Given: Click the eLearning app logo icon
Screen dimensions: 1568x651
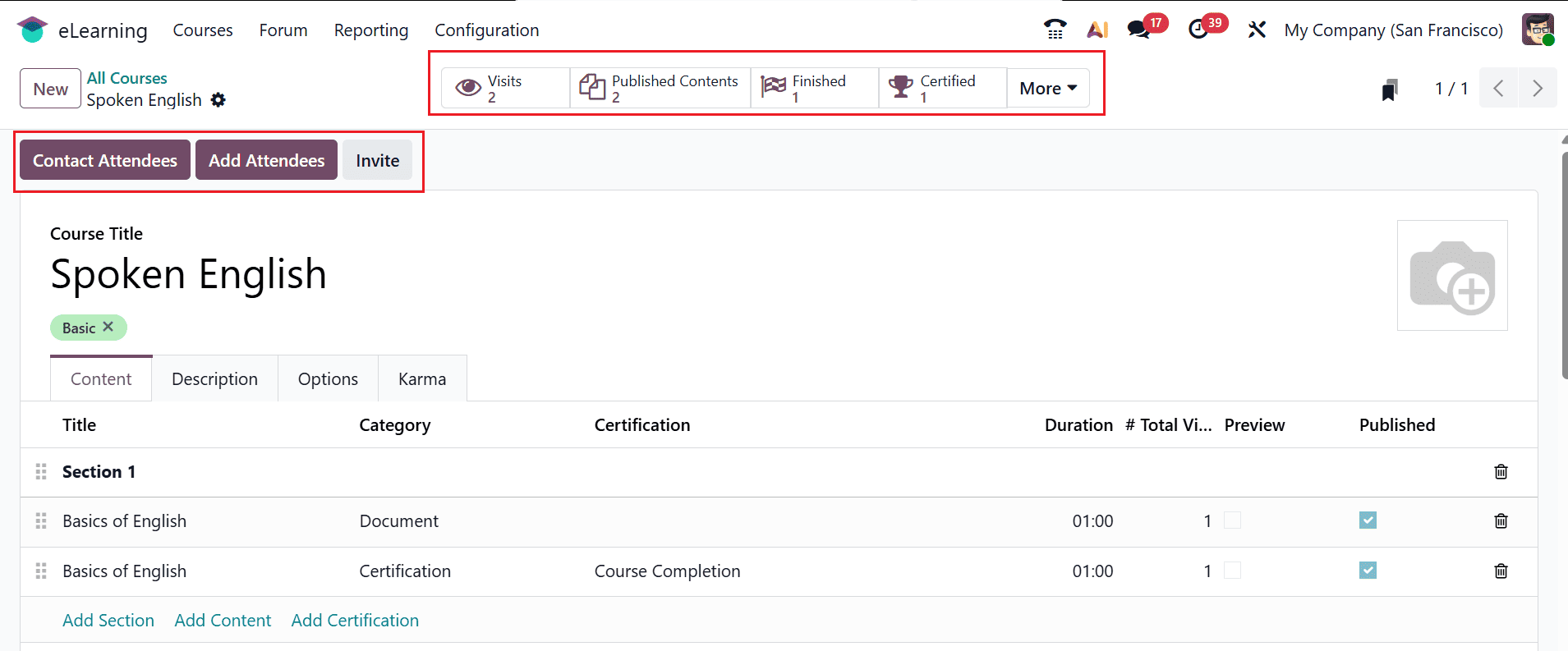Looking at the screenshot, I should click(32, 30).
